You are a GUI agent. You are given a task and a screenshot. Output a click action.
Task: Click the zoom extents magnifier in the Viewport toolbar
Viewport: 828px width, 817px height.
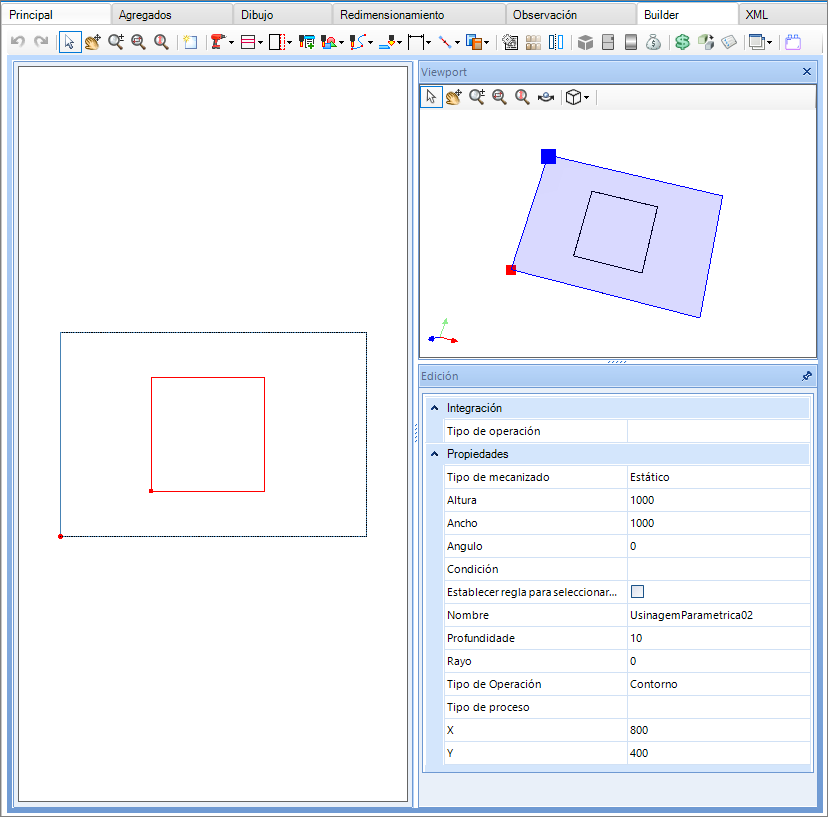click(522, 97)
